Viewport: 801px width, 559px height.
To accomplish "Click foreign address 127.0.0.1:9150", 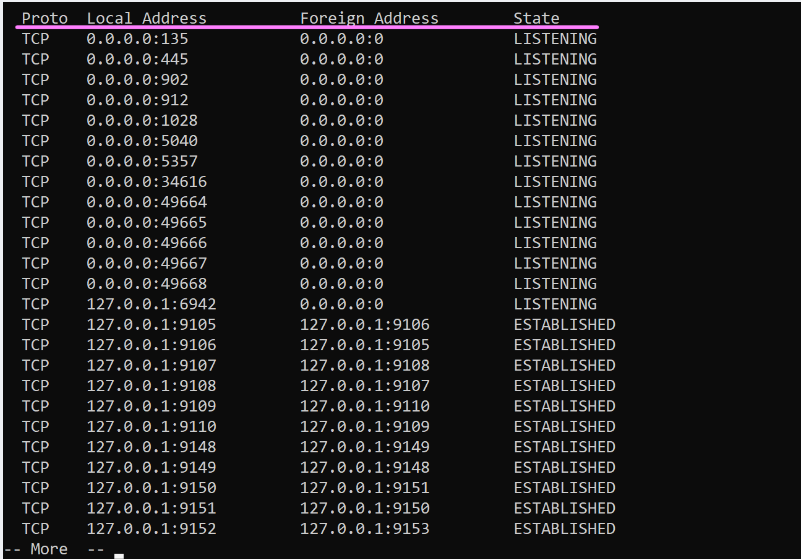I will (x=365, y=509).
